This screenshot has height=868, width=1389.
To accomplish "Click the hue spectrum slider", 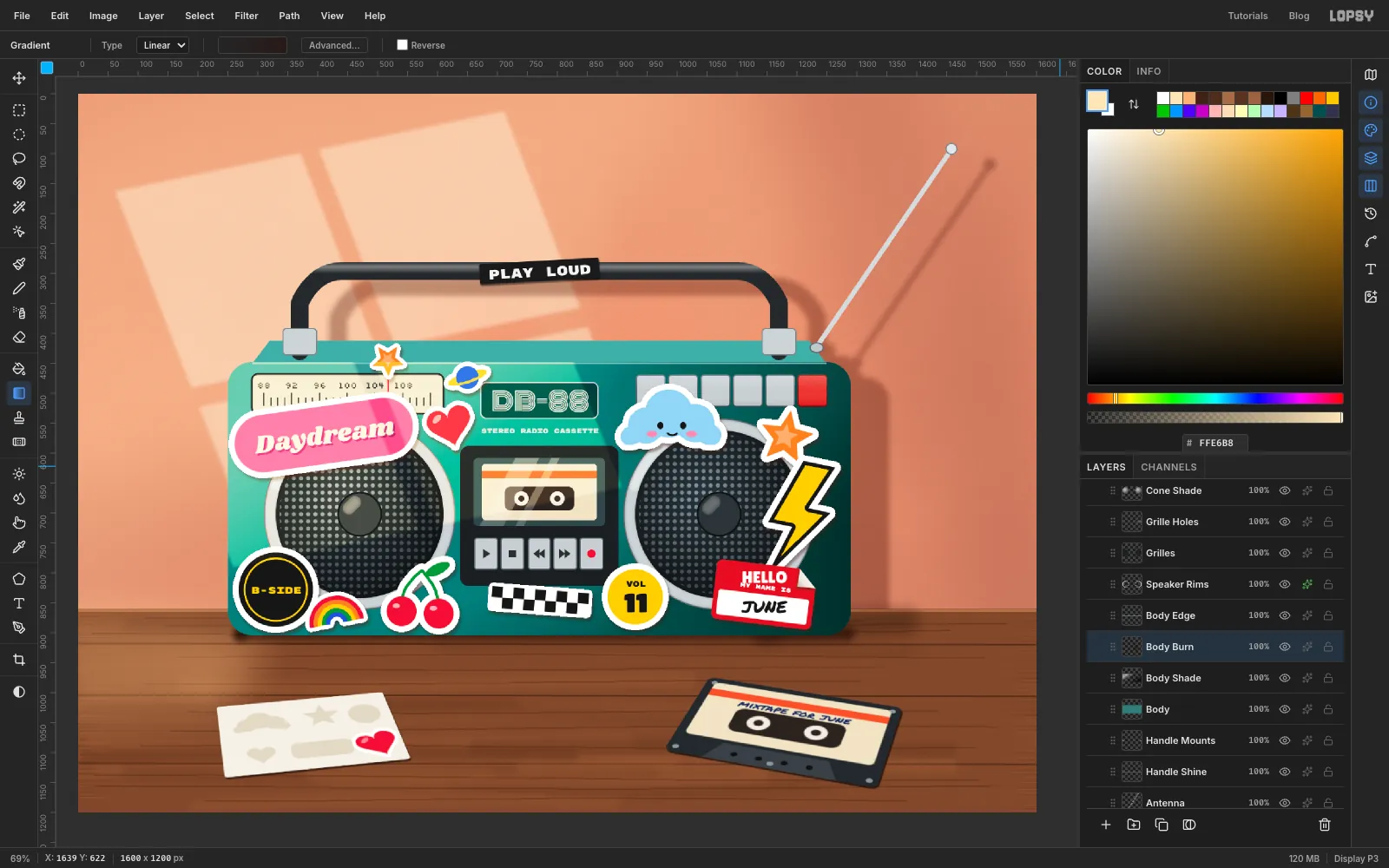I will [1215, 398].
